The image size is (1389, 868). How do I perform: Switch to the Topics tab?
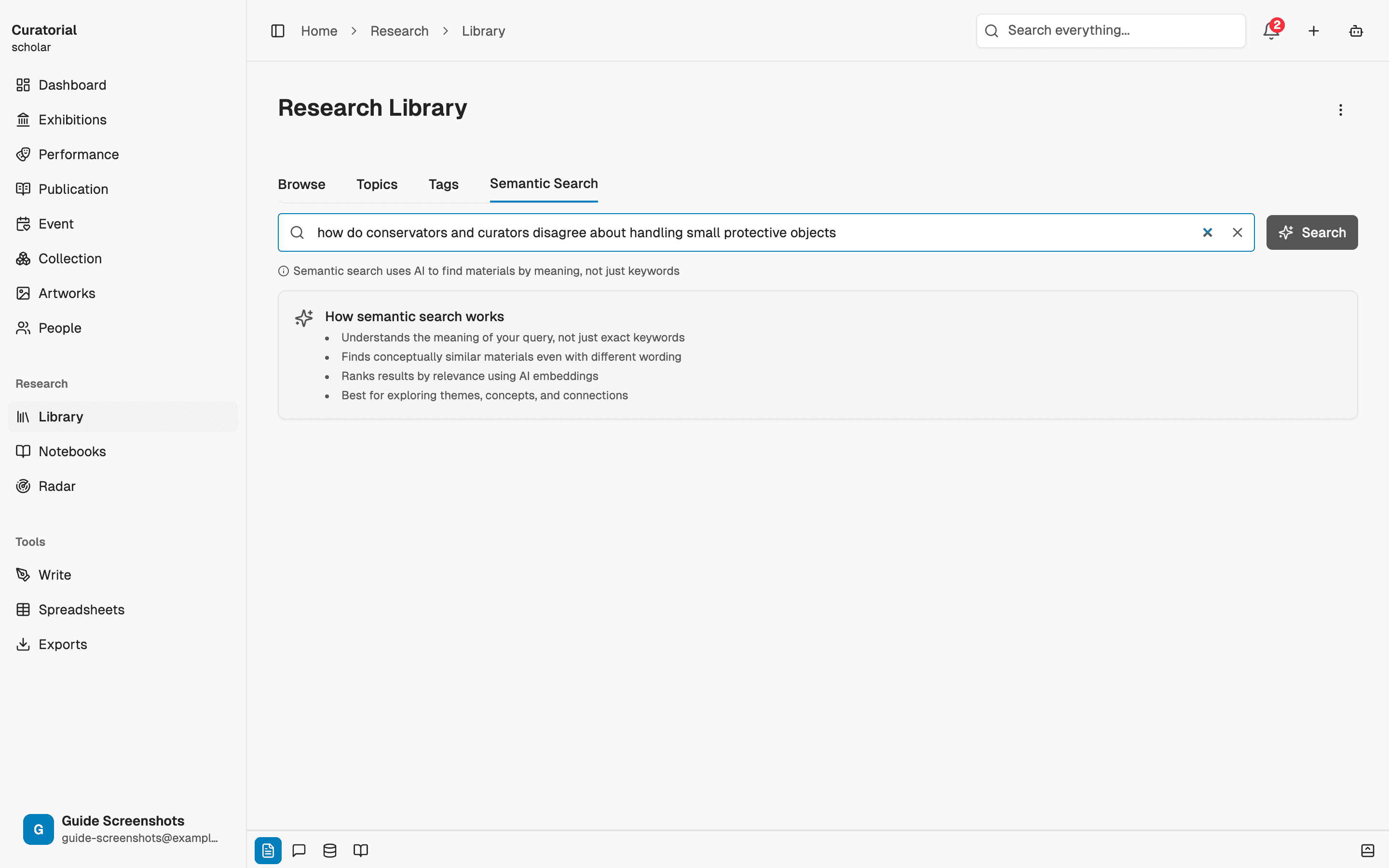(377, 184)
